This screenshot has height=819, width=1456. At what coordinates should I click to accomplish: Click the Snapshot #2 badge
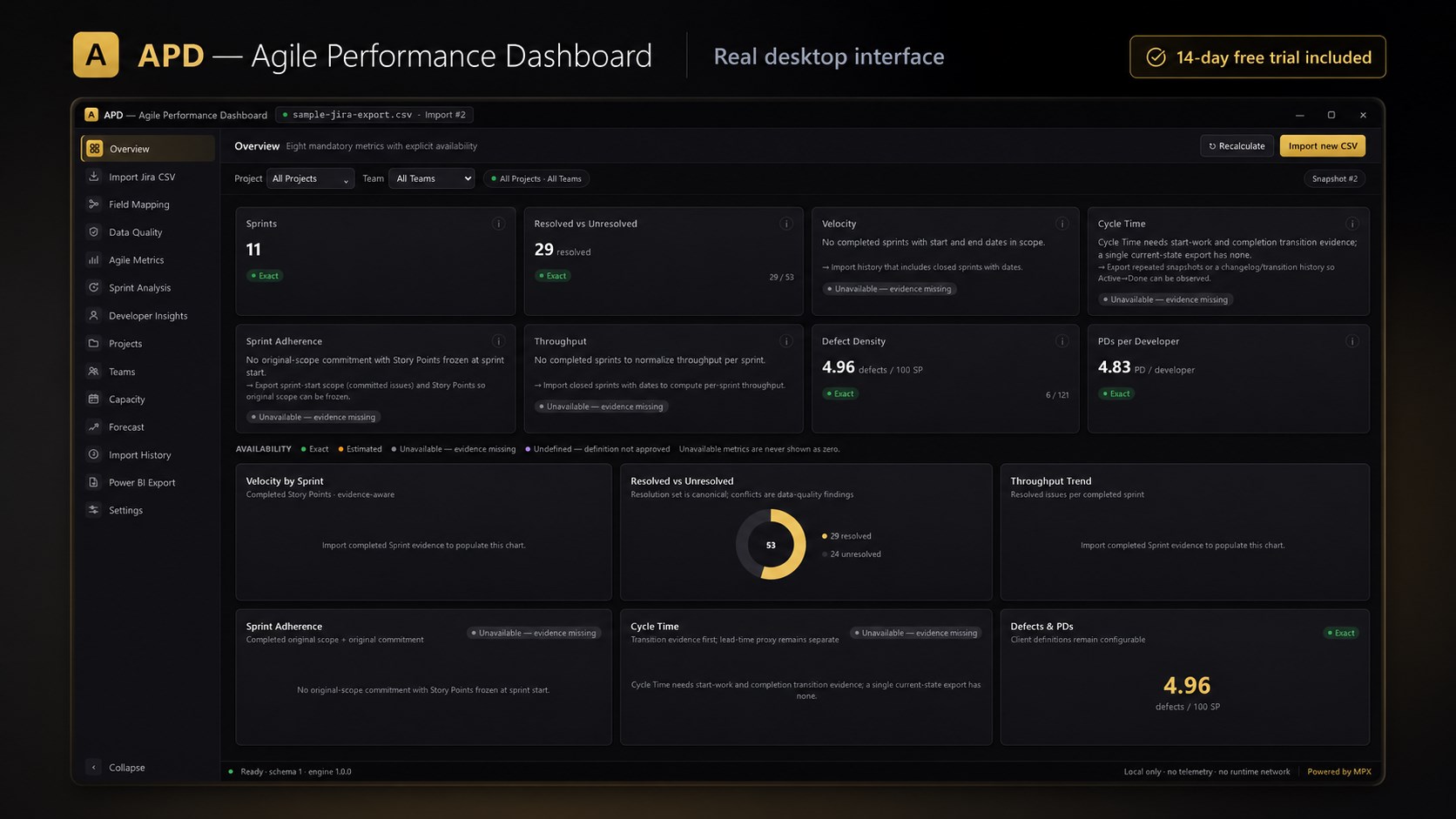(1334, 178)
